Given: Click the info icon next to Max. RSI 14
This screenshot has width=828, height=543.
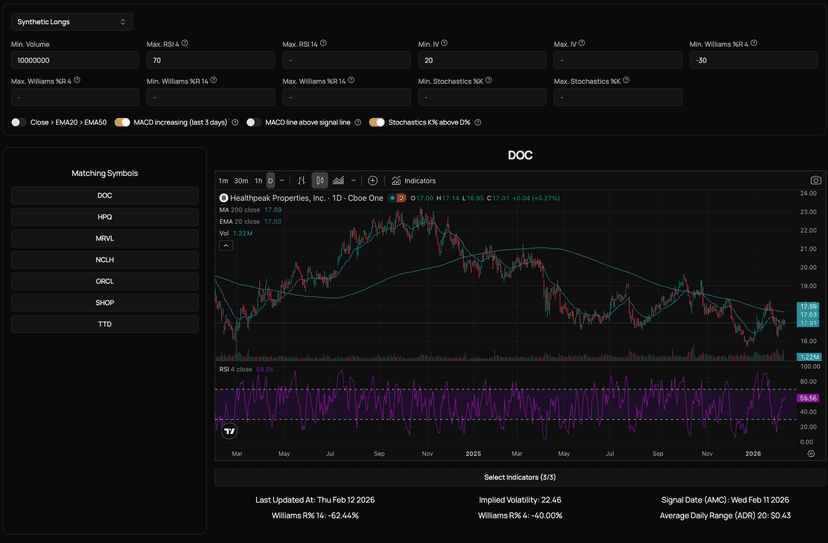Looking at the screenshot, I should [x=323, y=43].
